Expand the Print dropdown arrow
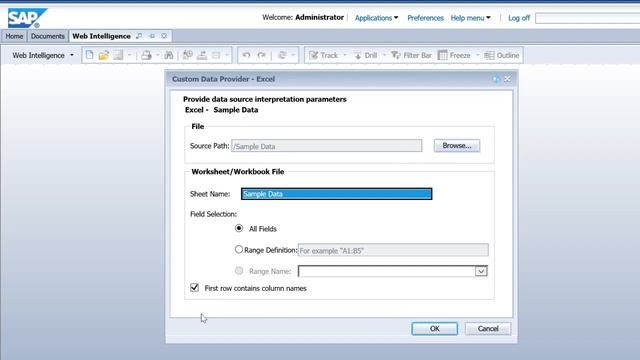 pos(158,55)
